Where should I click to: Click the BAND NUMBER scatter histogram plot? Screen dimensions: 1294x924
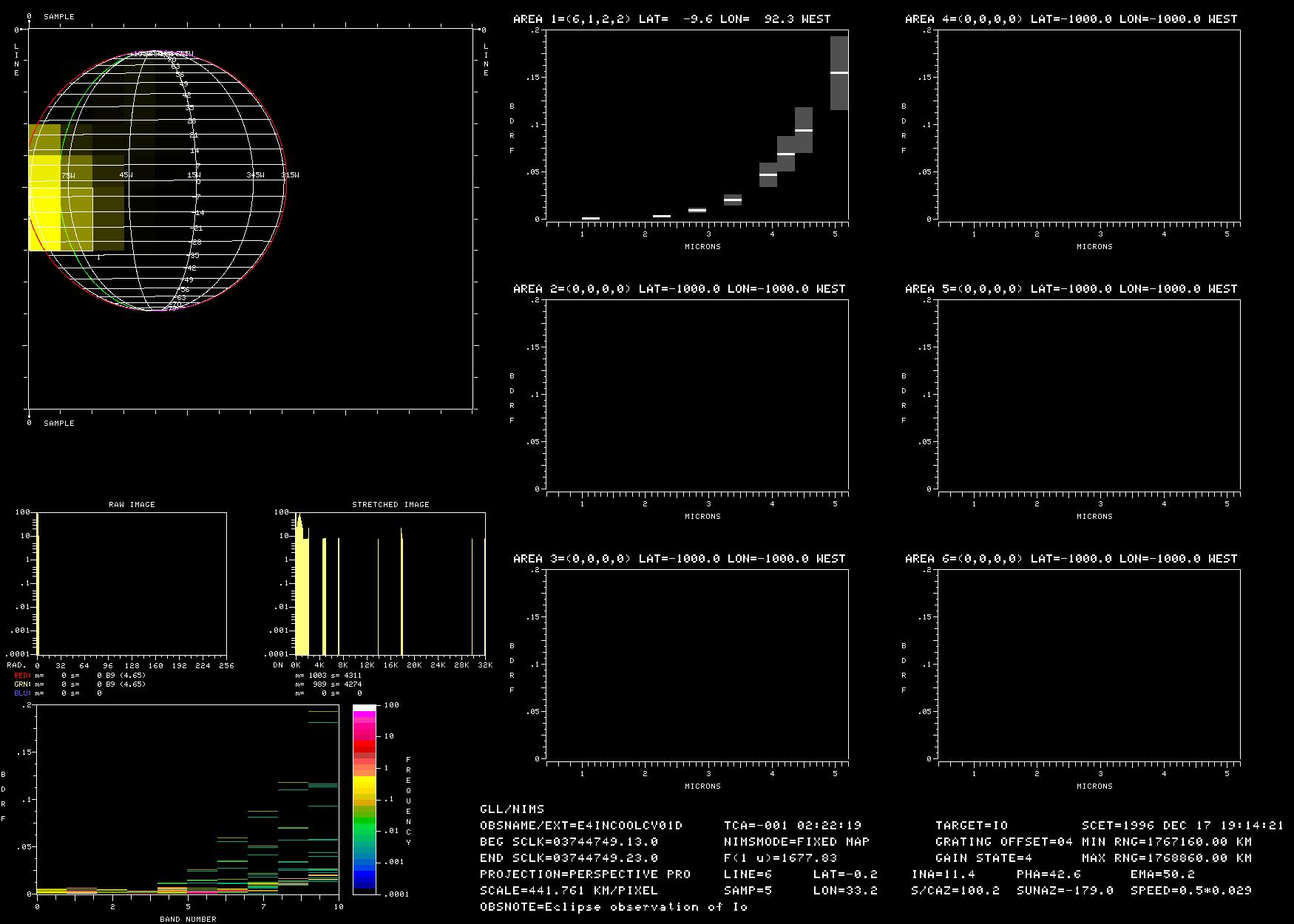coord(187,799)
